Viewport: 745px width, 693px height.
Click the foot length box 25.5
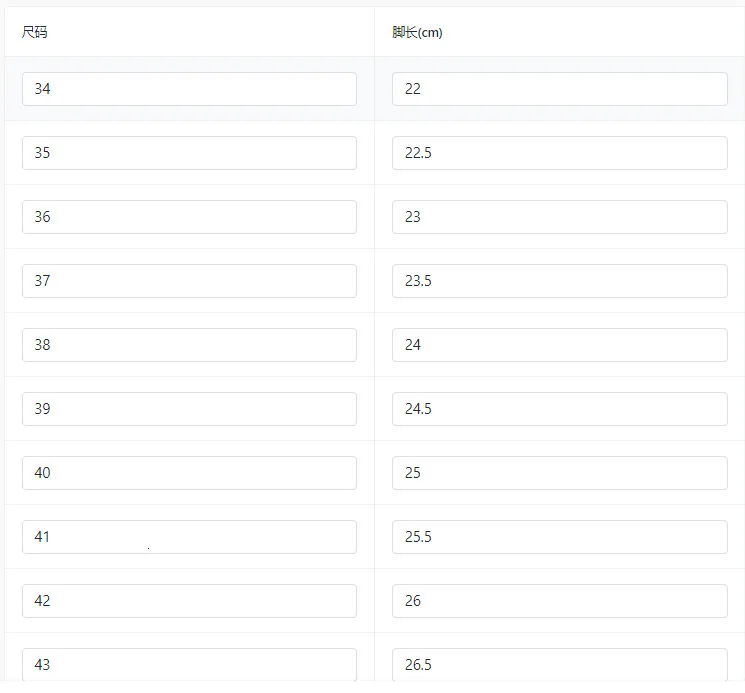(559, 537)
